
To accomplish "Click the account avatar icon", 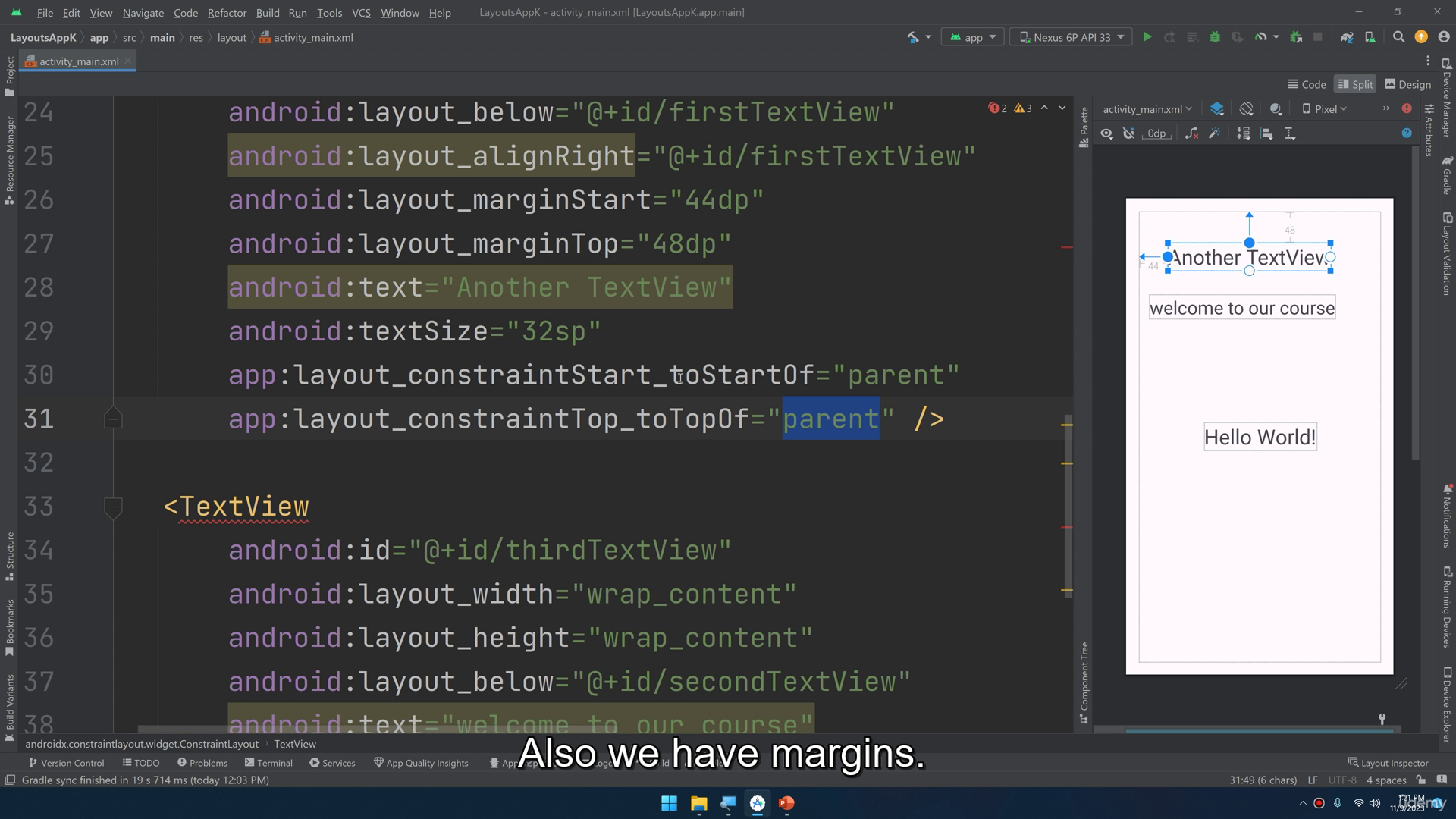I will (x=1444, y=37).
